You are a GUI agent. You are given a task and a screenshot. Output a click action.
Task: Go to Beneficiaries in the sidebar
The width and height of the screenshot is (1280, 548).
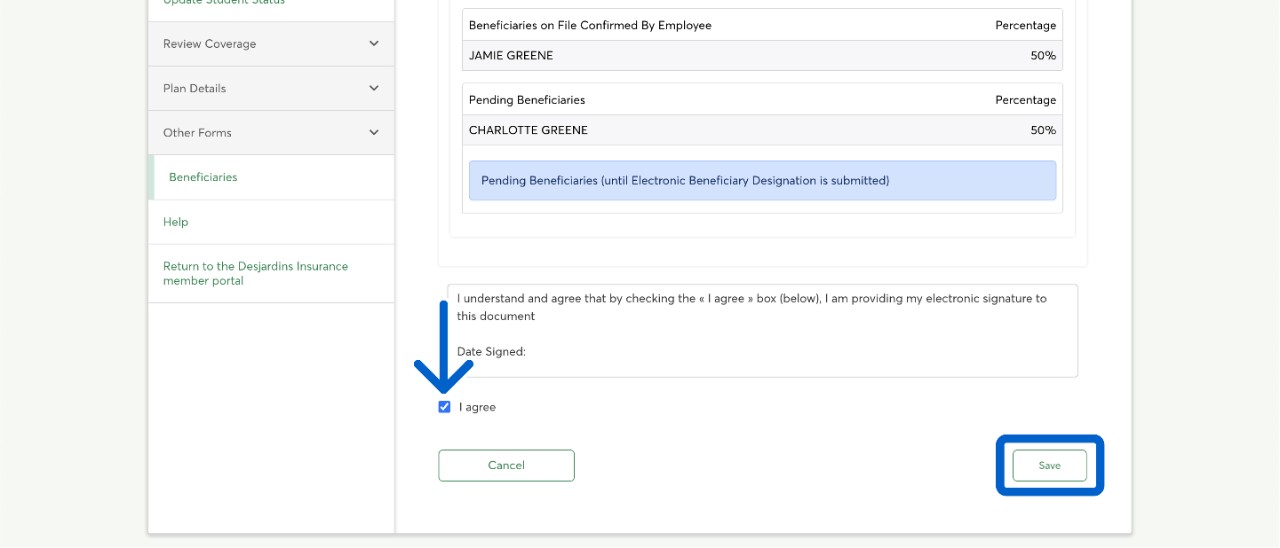pyautogui.click(x=203, y=177)
